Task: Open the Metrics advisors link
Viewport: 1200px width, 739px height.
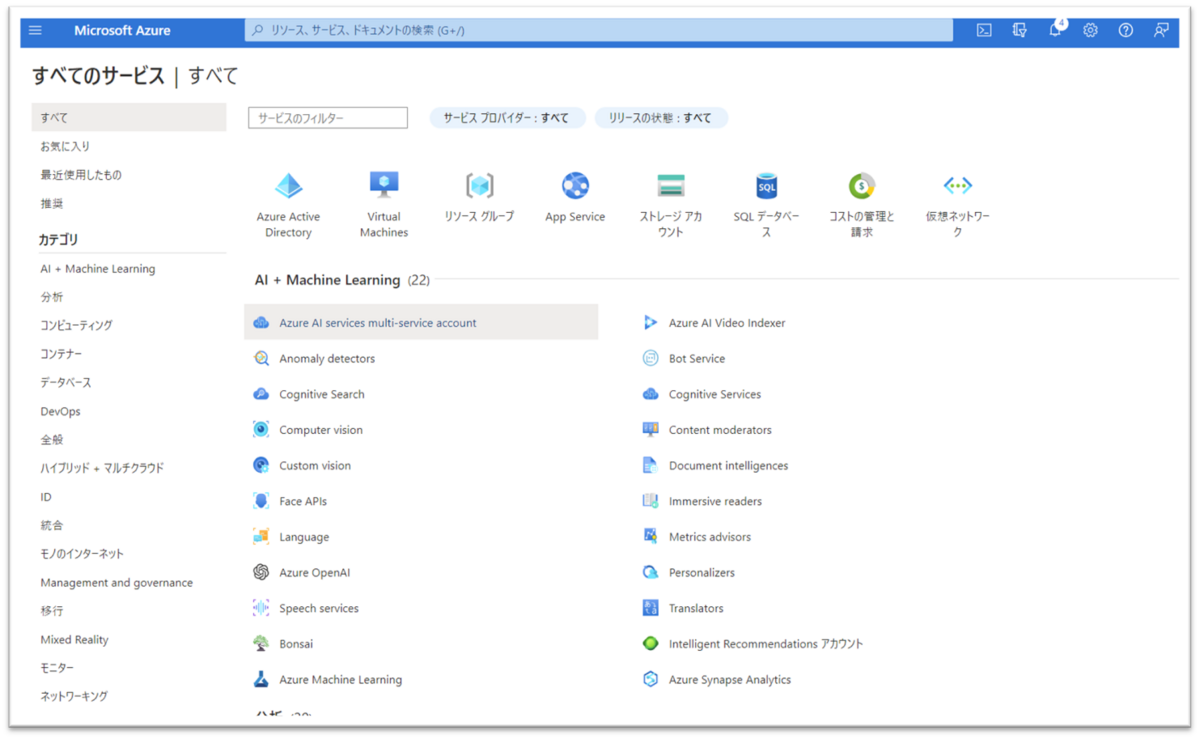Action: (x=710, y=537)
